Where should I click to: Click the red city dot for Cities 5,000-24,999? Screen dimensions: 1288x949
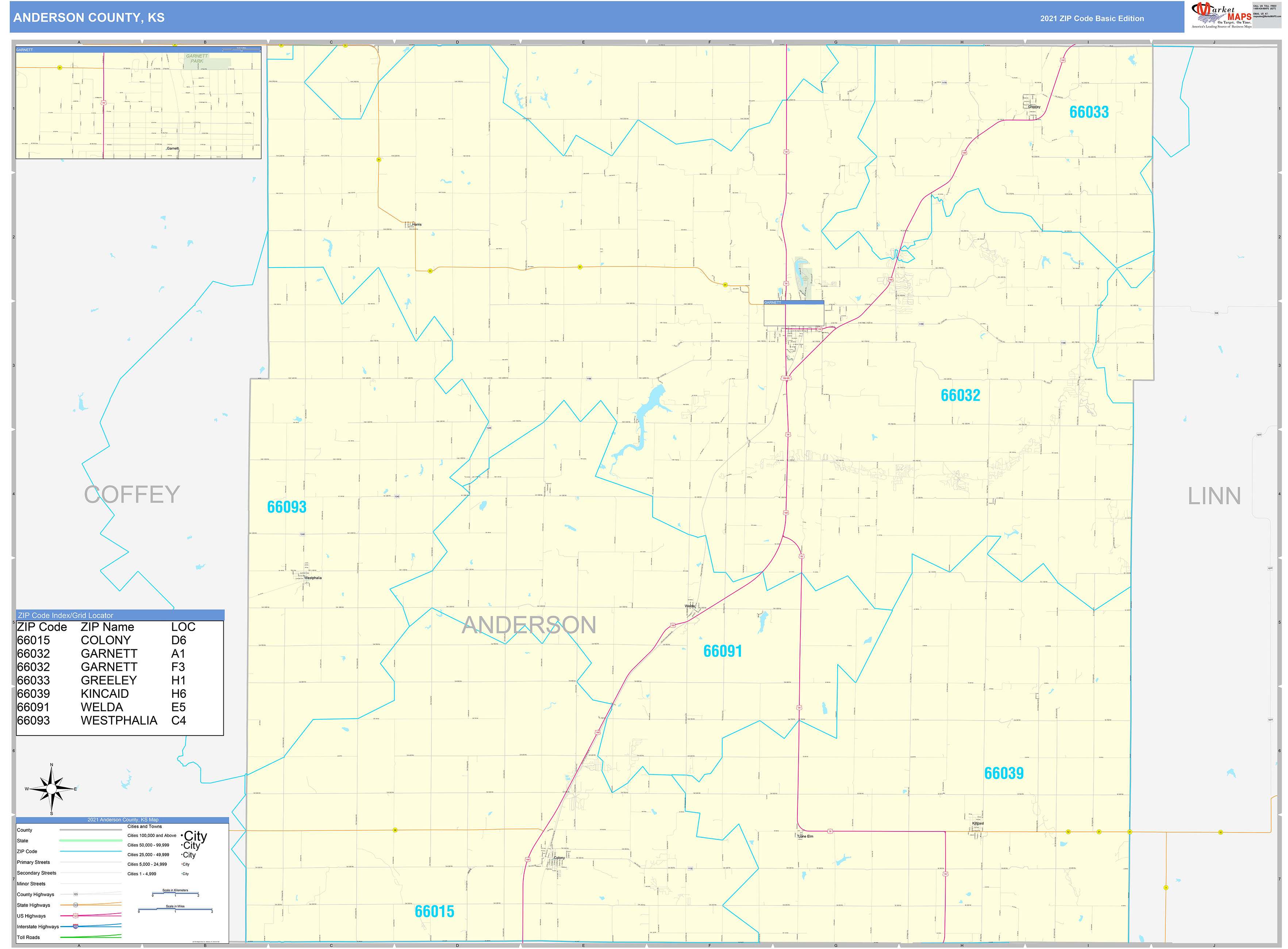click(181, 864)
